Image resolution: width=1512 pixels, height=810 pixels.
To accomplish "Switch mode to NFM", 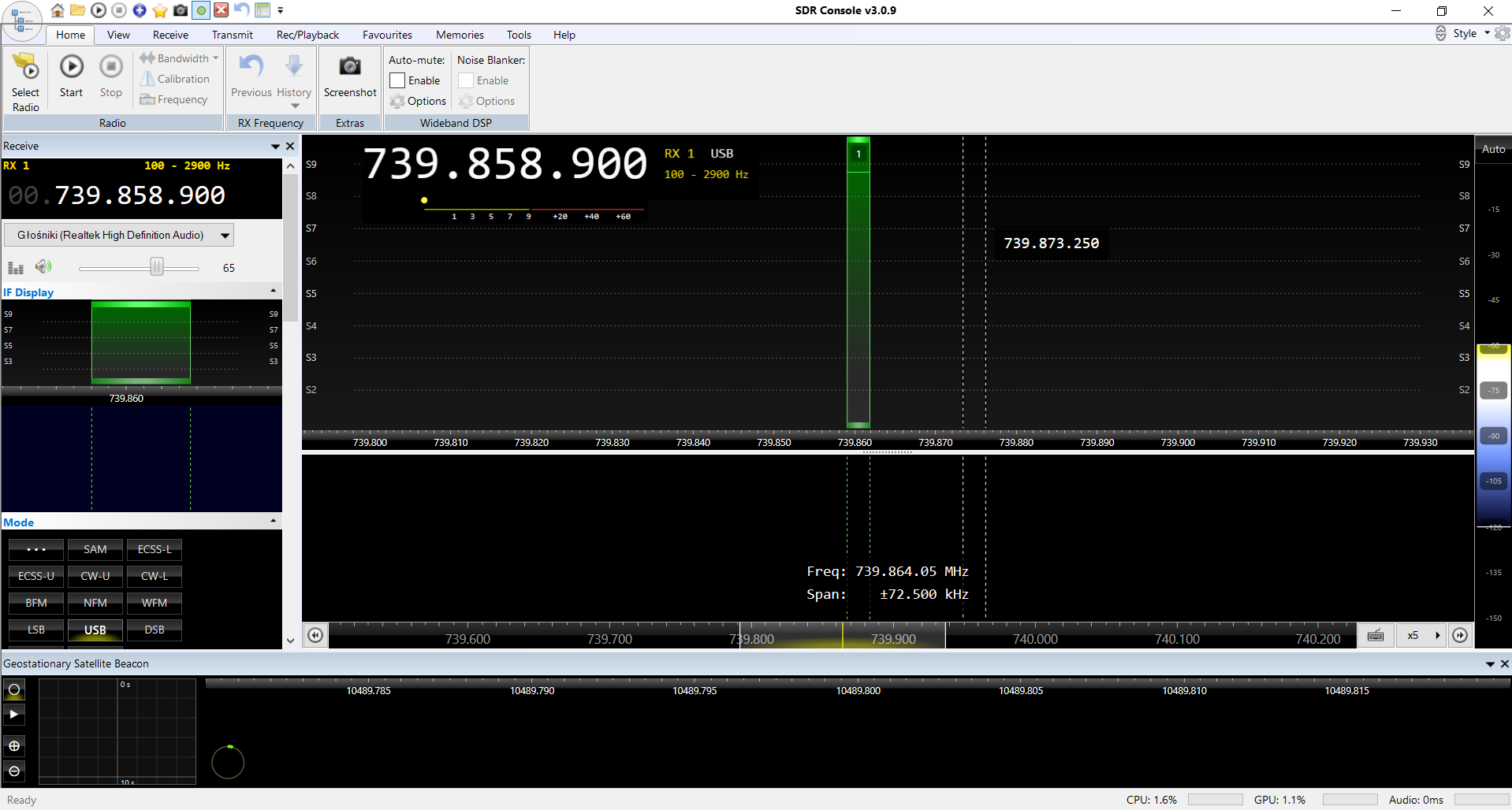I will pyautogui.click(x=95, y=603).
